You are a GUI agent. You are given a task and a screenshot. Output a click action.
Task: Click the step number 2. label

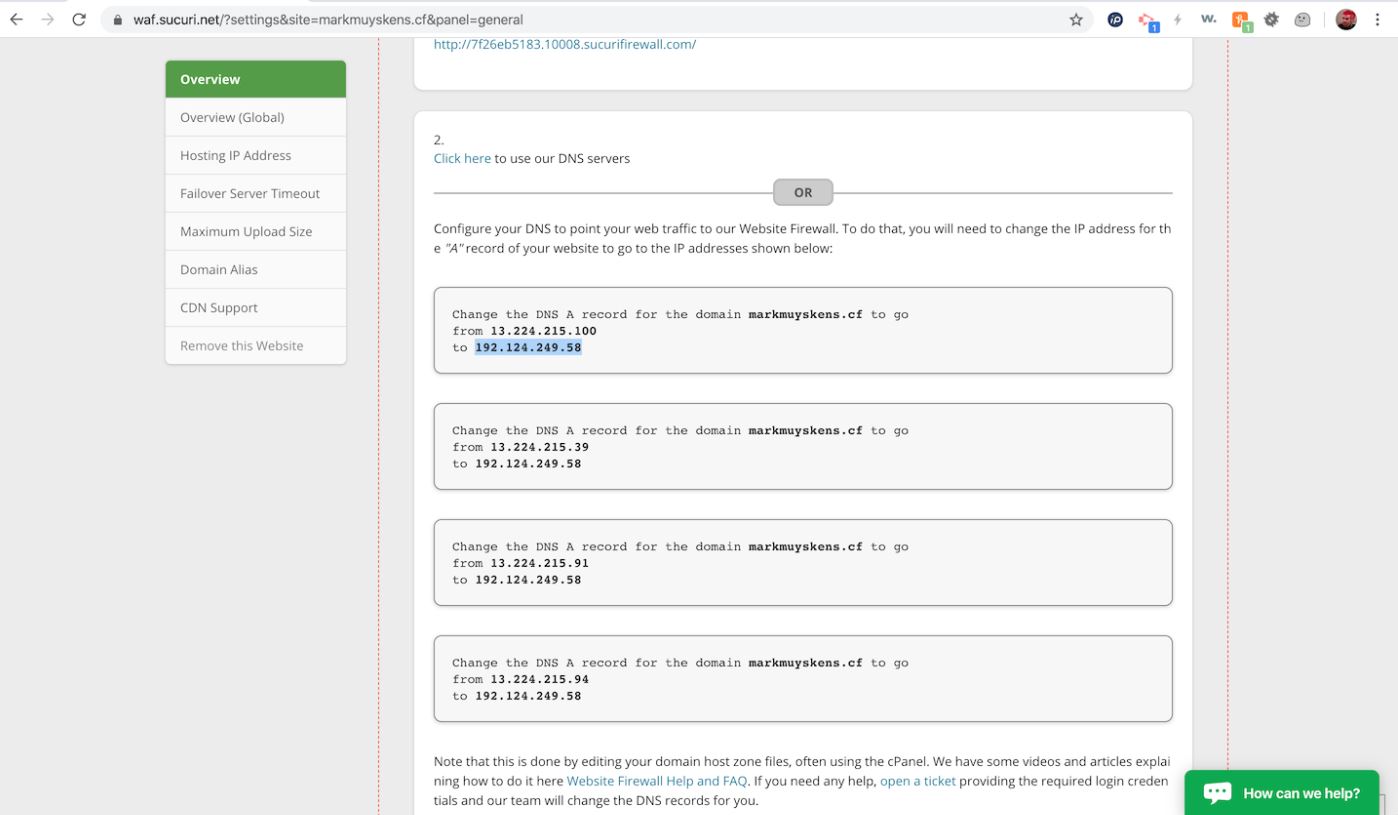439,139
